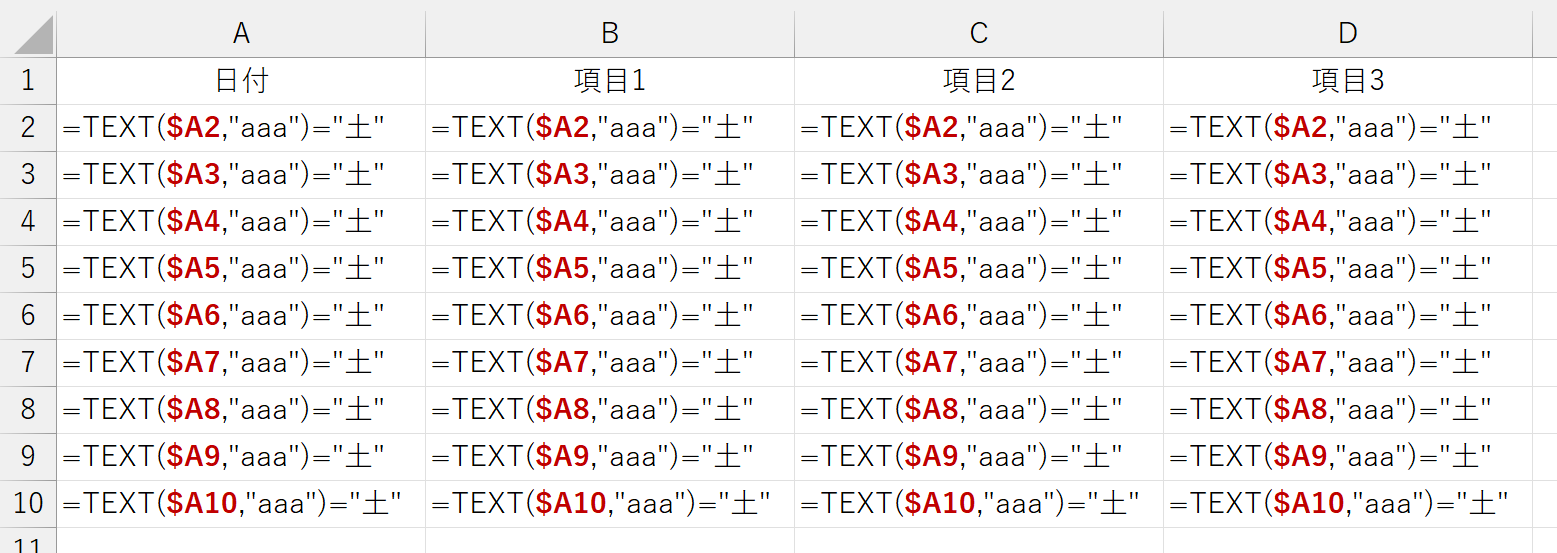Select column B header
The height and width of the screenshot is (553, 1557).
coord(610,34)
